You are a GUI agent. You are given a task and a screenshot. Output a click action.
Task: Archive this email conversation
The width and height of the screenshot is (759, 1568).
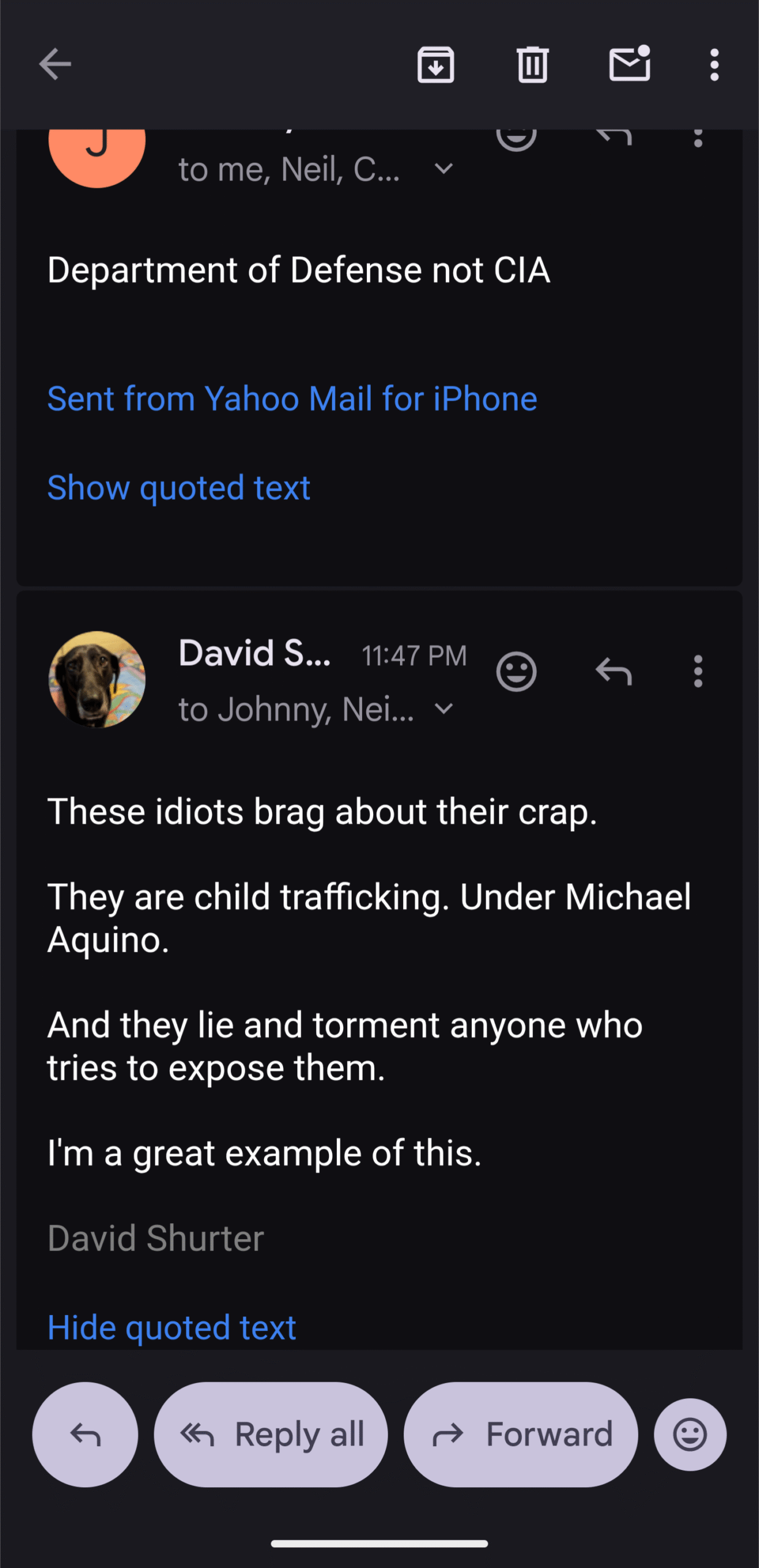click(436, 64)
